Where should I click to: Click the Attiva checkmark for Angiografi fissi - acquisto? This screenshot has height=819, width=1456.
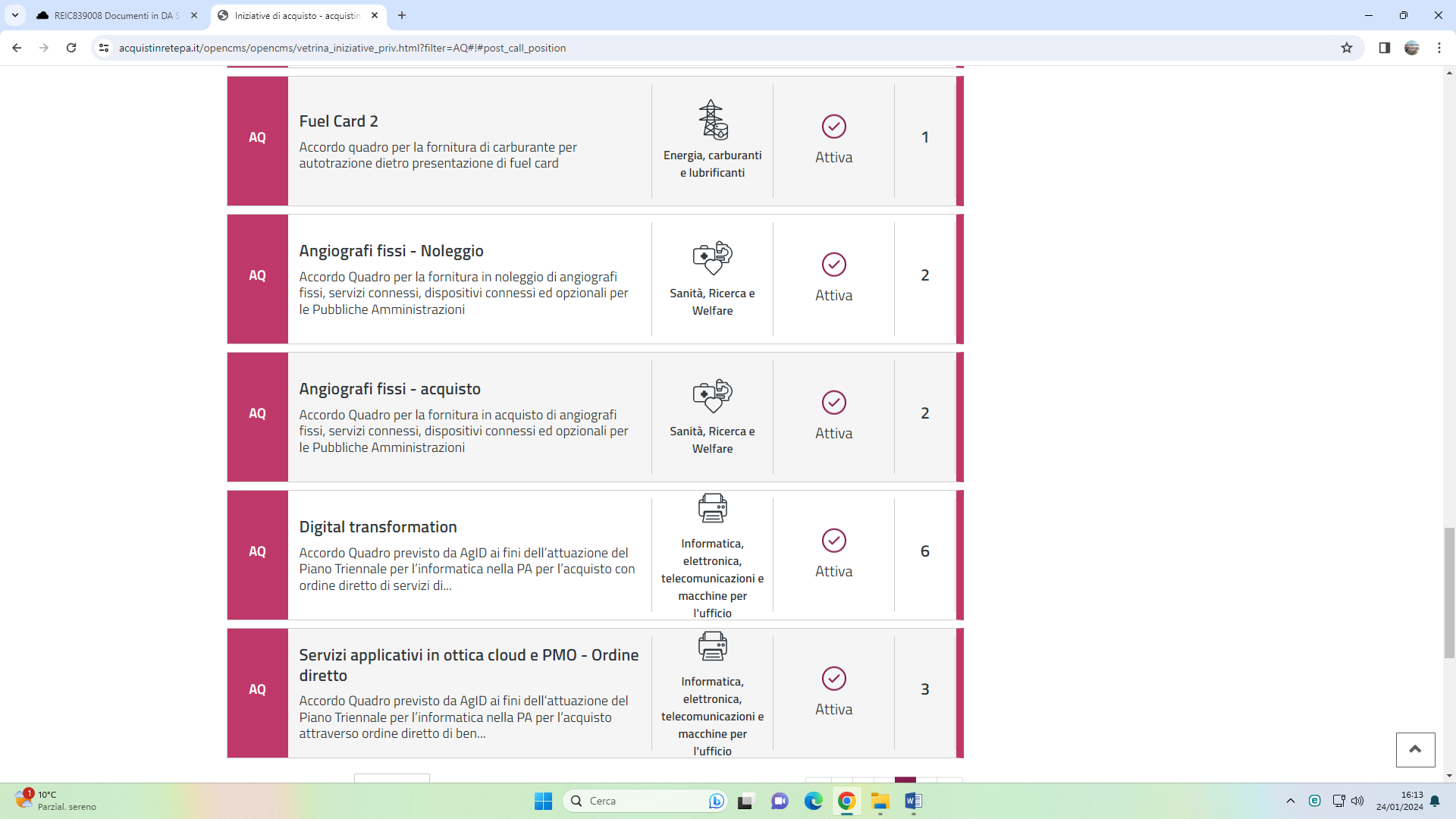[833, 403]
